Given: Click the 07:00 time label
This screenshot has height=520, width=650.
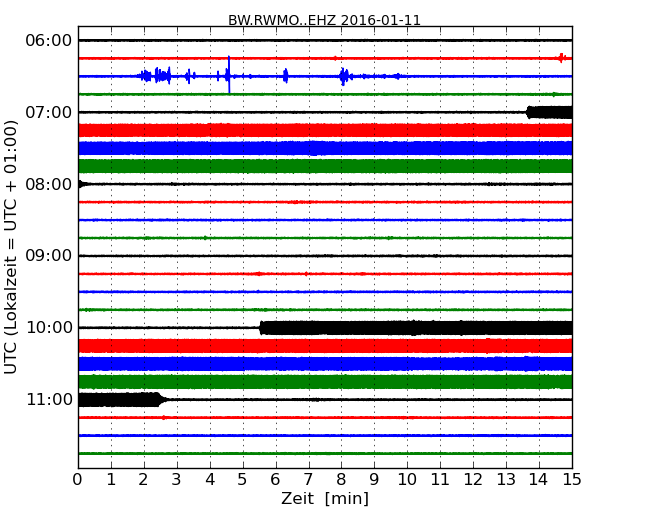Looking at the screenshot, I should [x=49, y=112].
